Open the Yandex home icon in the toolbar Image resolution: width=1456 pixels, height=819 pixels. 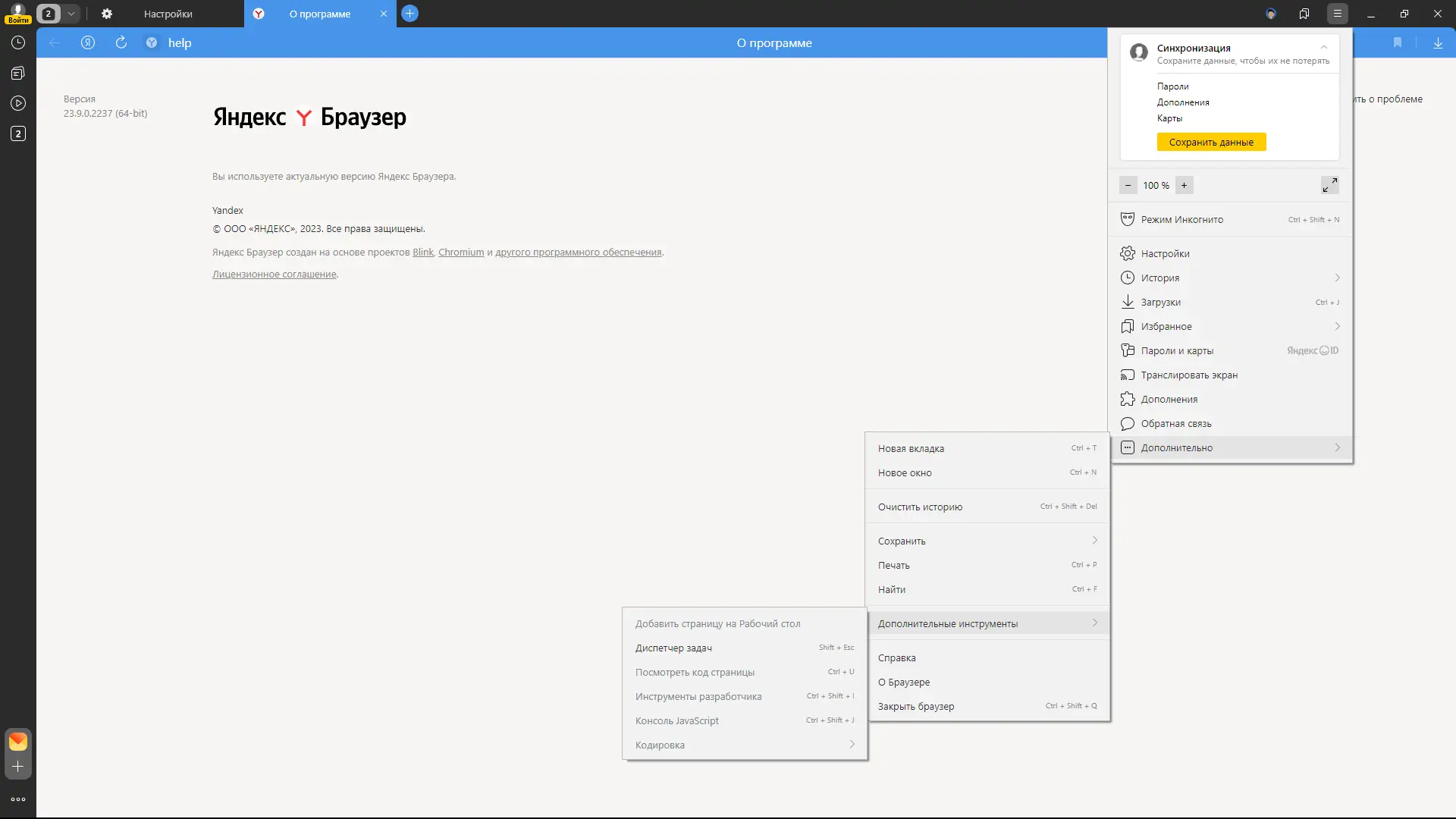point(88,42)
